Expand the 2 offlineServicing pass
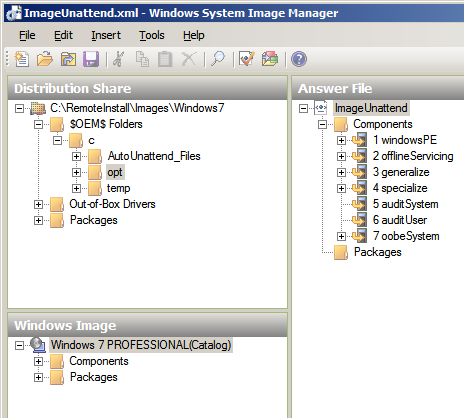 (x=341, y=156)
